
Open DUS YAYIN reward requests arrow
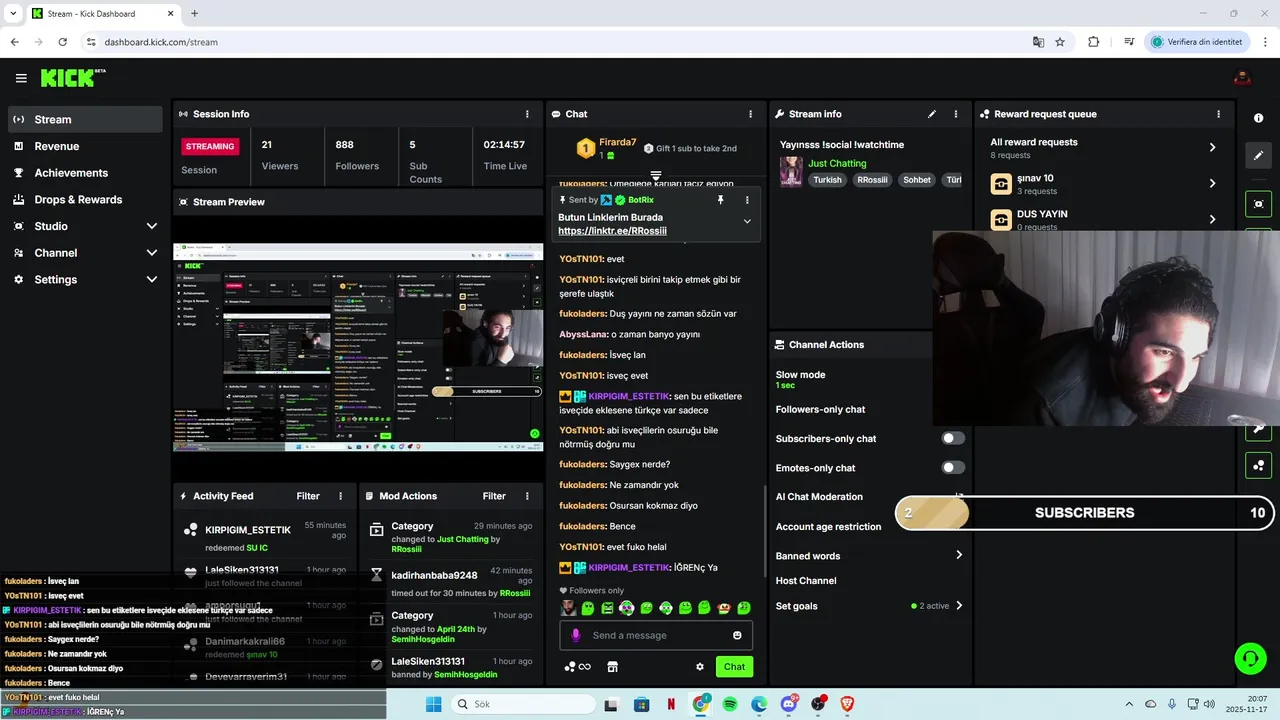click(1212, 219)
